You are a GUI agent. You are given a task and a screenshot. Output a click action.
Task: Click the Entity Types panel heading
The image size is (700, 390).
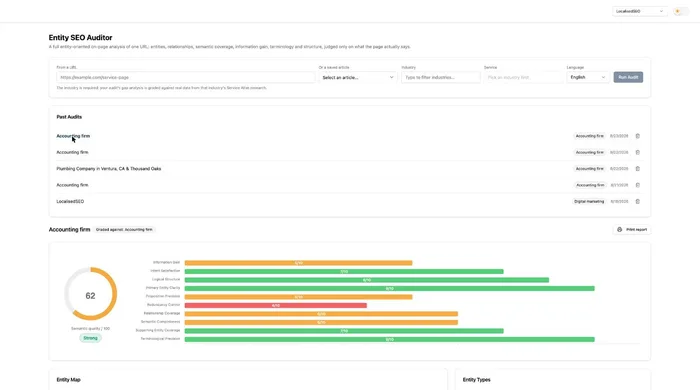pyautogui.click(x=476, y=380)
